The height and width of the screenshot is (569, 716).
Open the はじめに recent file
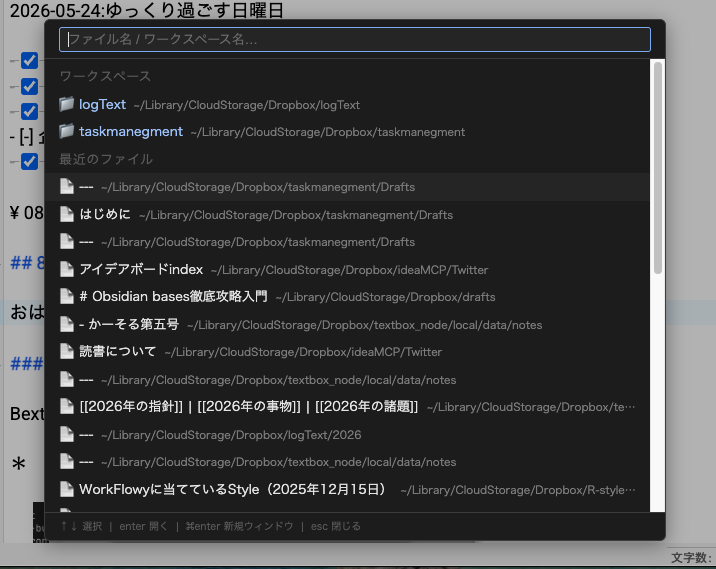(x=347, y=214)
